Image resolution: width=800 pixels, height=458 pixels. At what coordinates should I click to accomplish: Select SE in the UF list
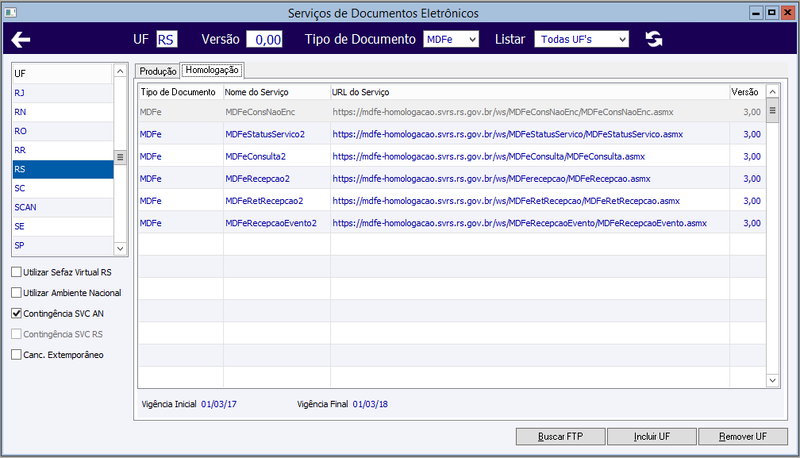(63, 226)
